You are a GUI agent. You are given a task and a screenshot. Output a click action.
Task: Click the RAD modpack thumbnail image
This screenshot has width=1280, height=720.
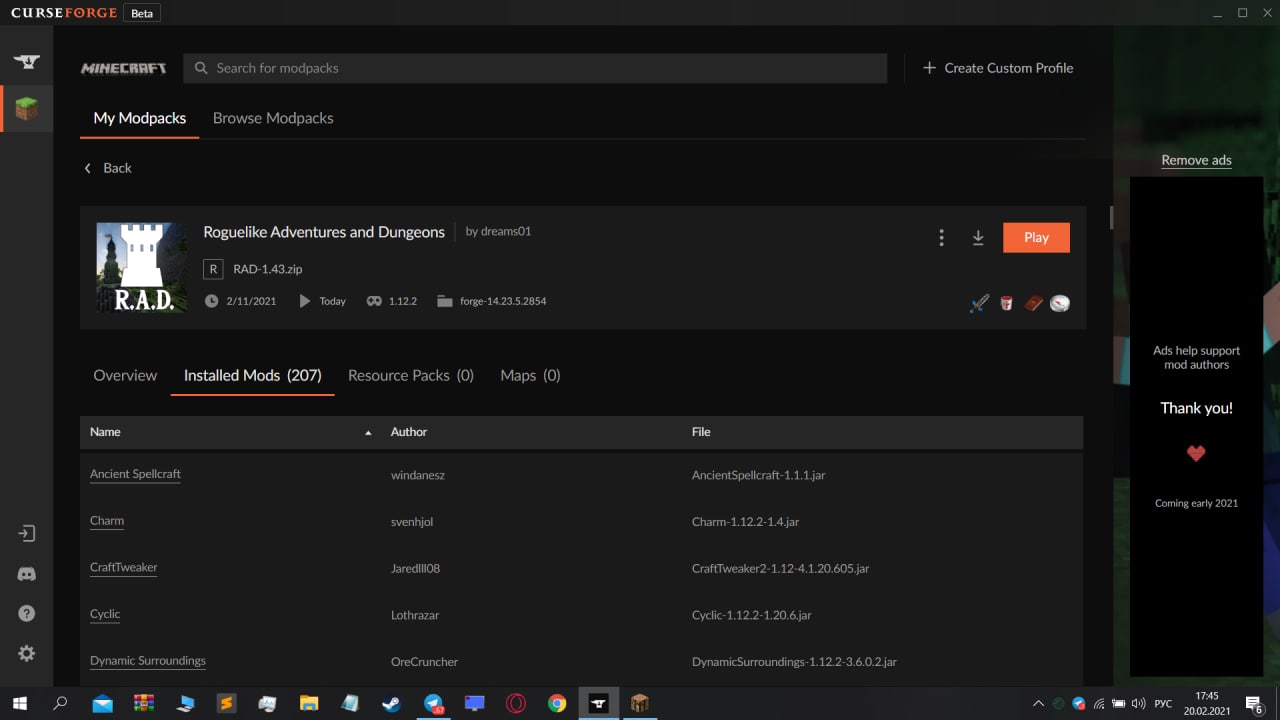[x=142, y=267]
